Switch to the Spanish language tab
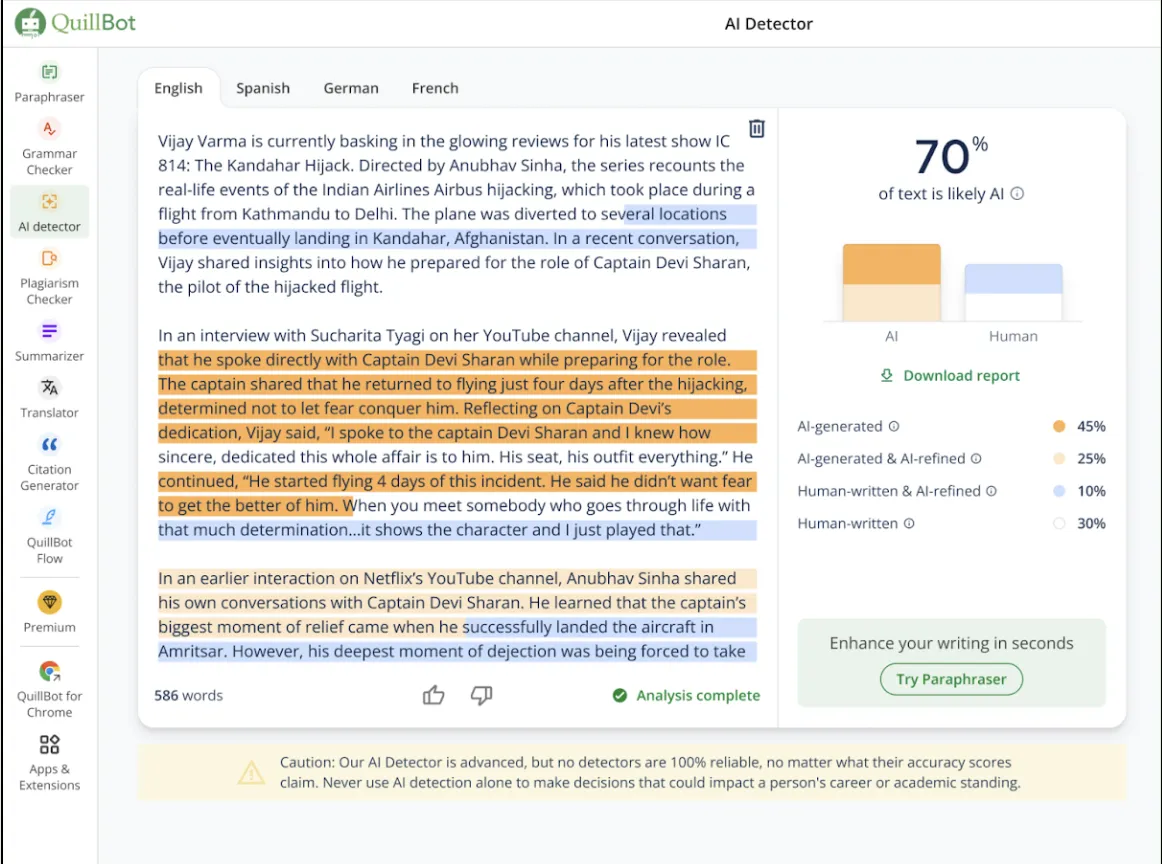The width and height of the screenshot is (1162, 864). [263, 88]
